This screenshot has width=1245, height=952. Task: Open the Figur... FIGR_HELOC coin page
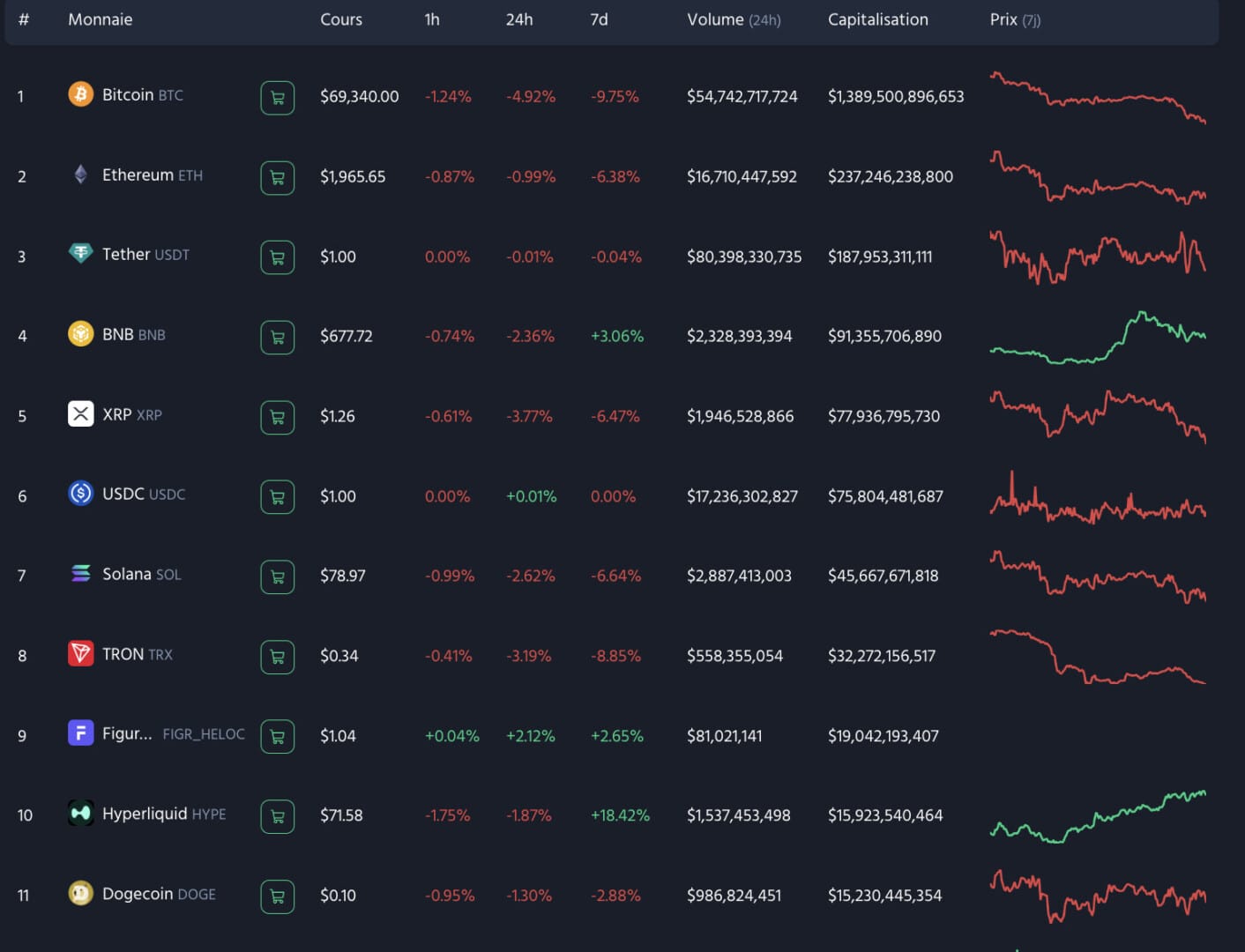pyautogui.click(x=174, y=733)
